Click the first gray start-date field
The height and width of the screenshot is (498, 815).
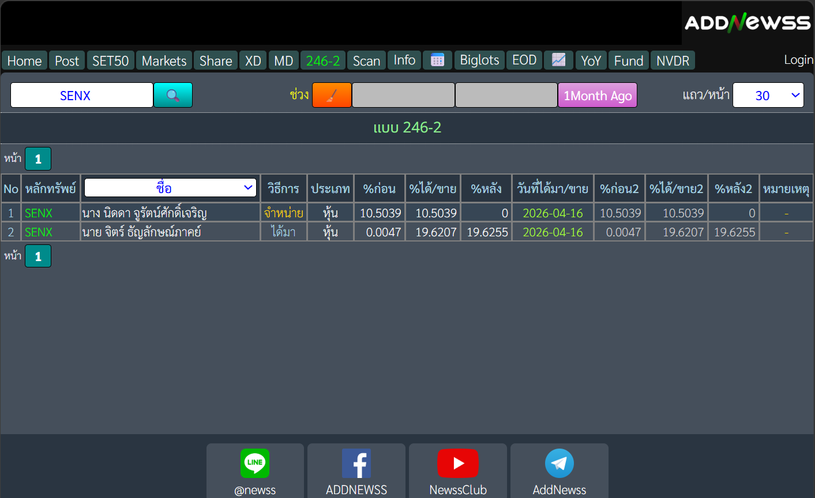402,95
